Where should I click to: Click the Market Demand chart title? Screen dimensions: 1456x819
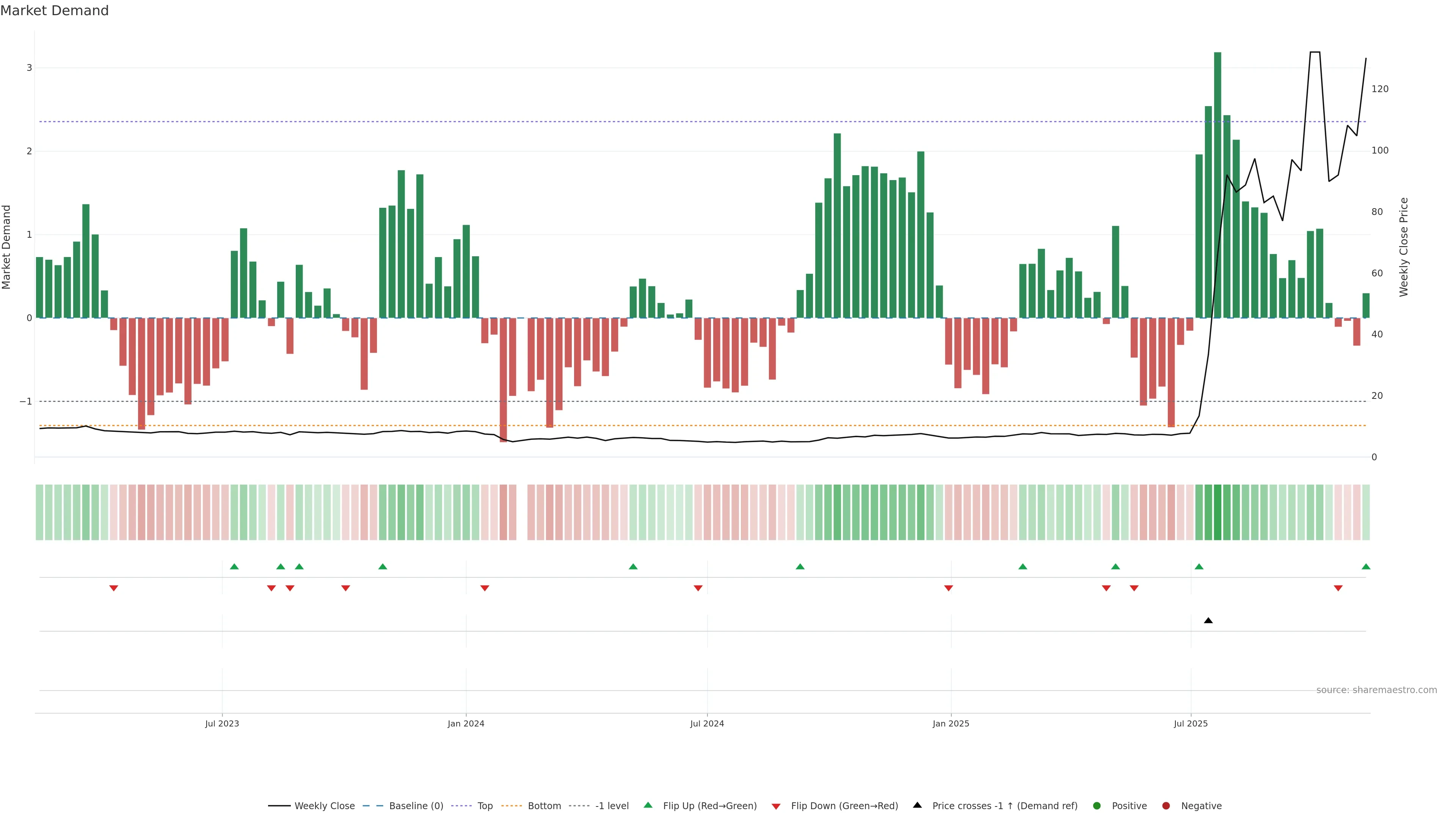[x=54, y=11]
